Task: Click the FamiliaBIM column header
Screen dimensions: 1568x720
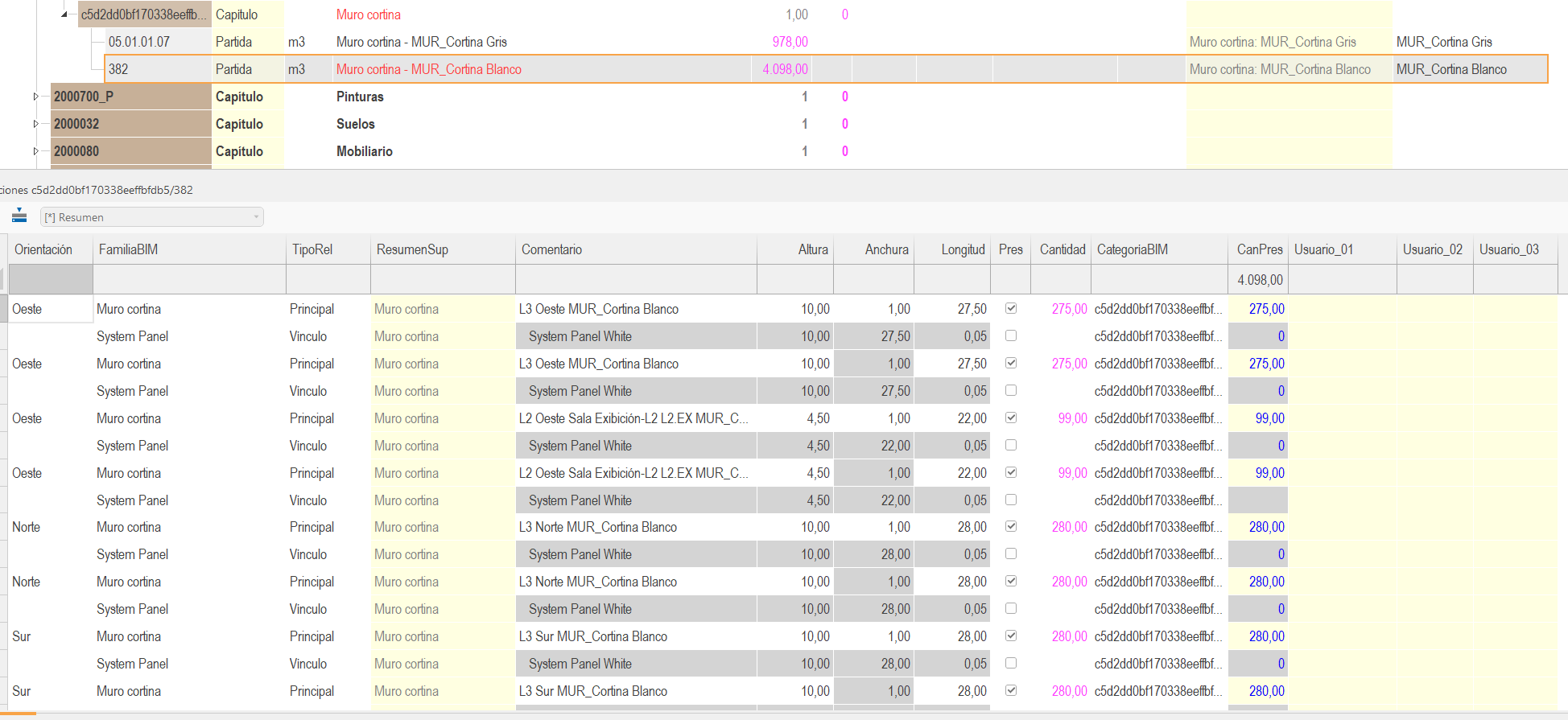Action: pos(189,249)
